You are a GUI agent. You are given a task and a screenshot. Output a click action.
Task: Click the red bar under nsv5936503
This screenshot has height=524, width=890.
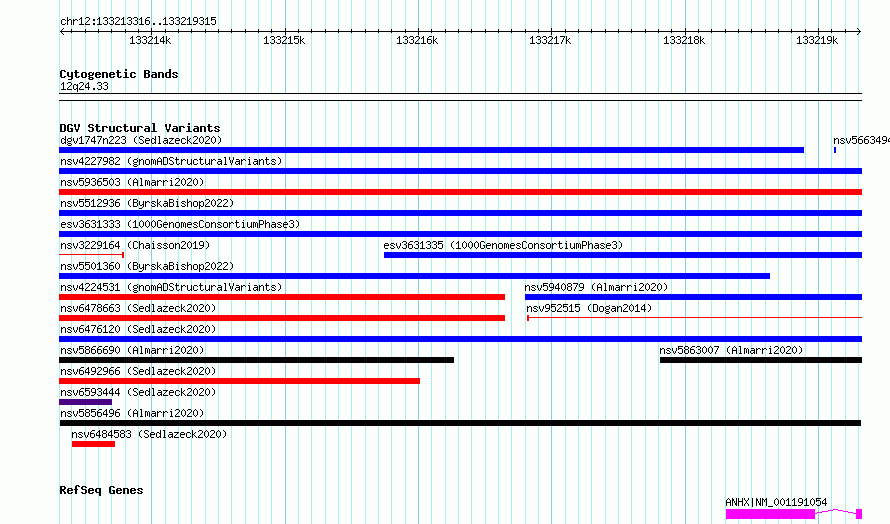(x=460, y=192)
